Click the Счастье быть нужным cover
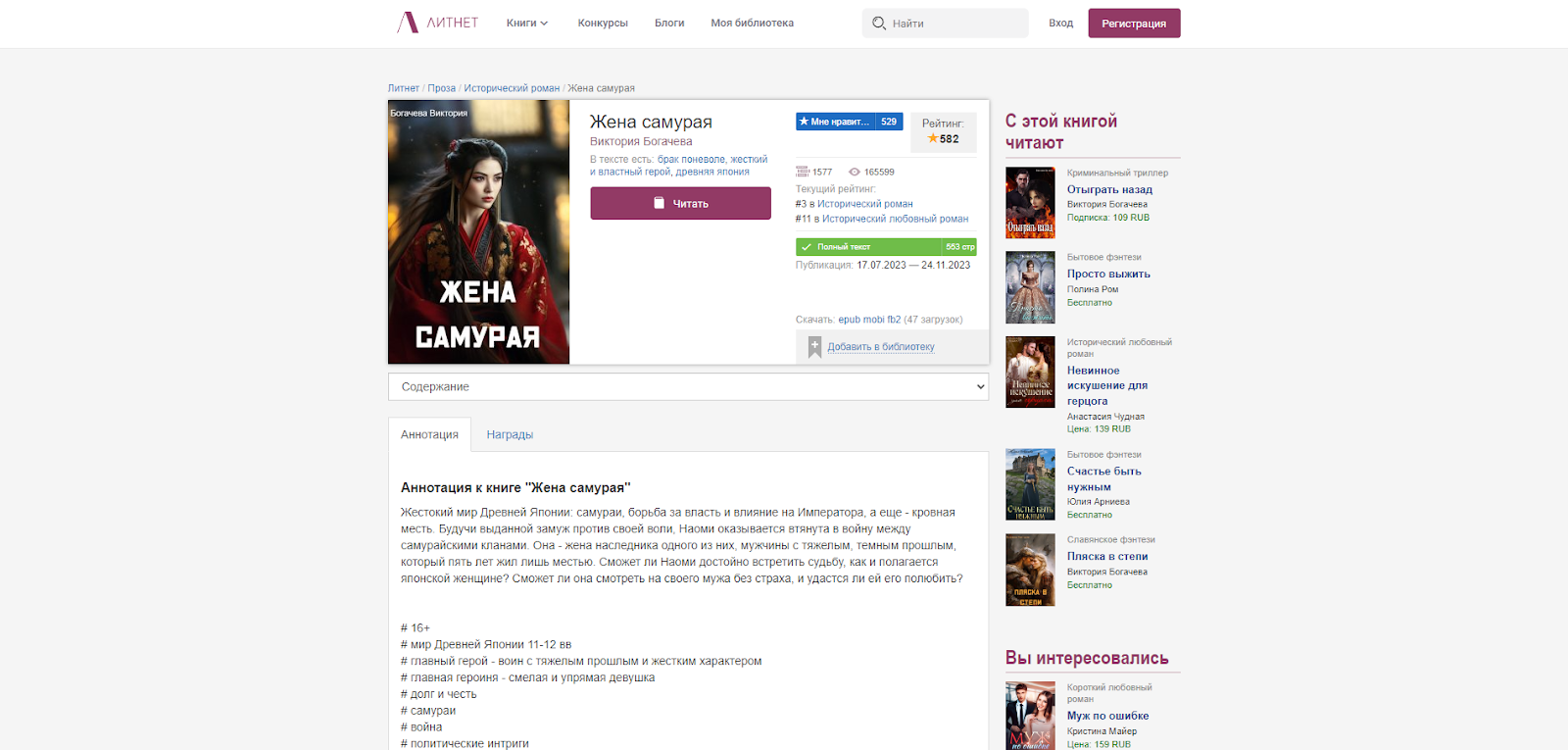This screenshot has width=1568, height=750. pos(1030,484)
